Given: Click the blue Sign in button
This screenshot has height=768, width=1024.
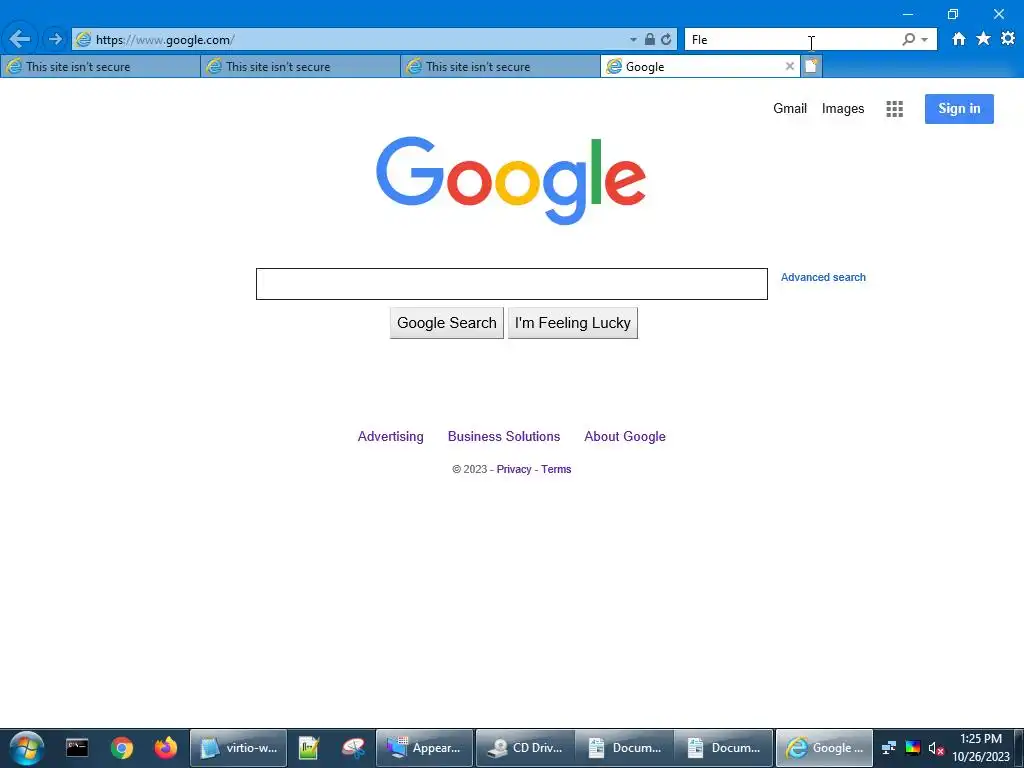Looking at the screenshot, I should [x=959, y=108].
